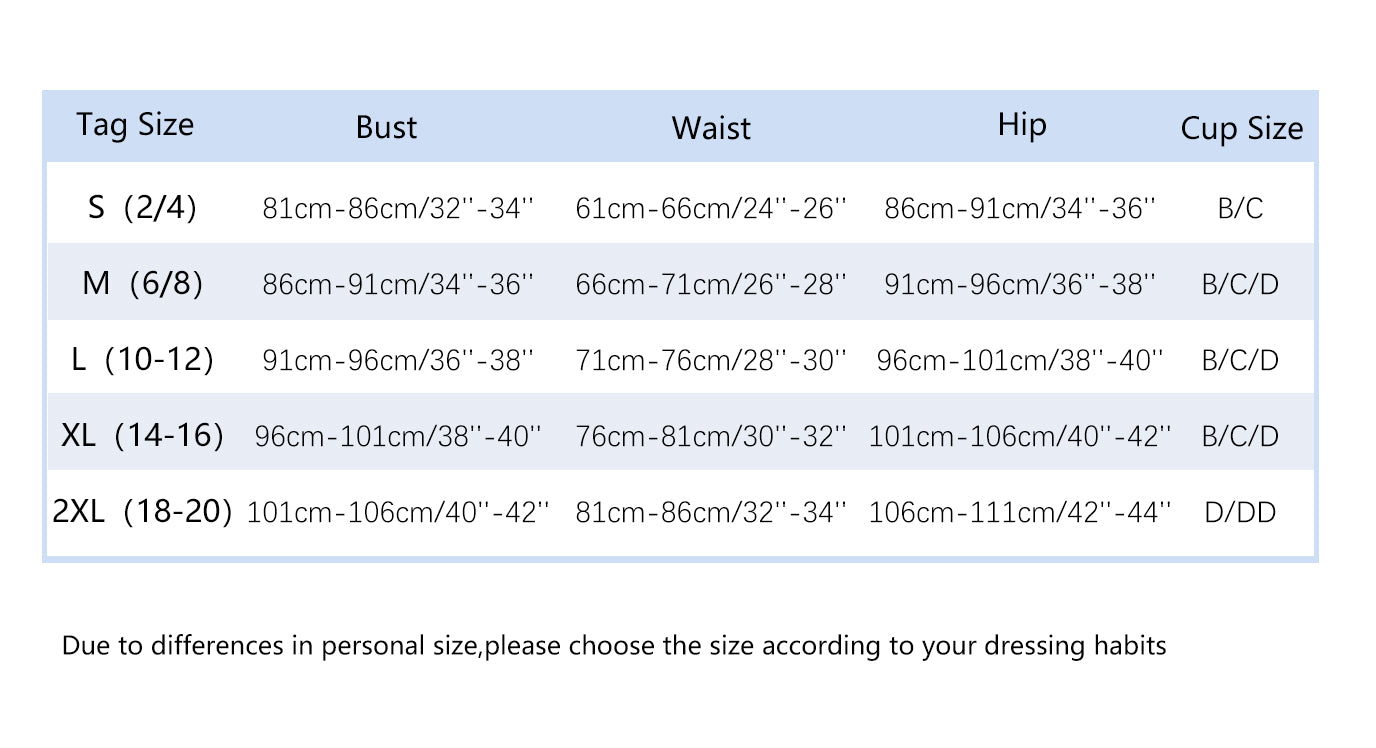This screenshot has height=748, width=1376.
Task: Click the personal size disclaimer text
Action: pos(614,646)
